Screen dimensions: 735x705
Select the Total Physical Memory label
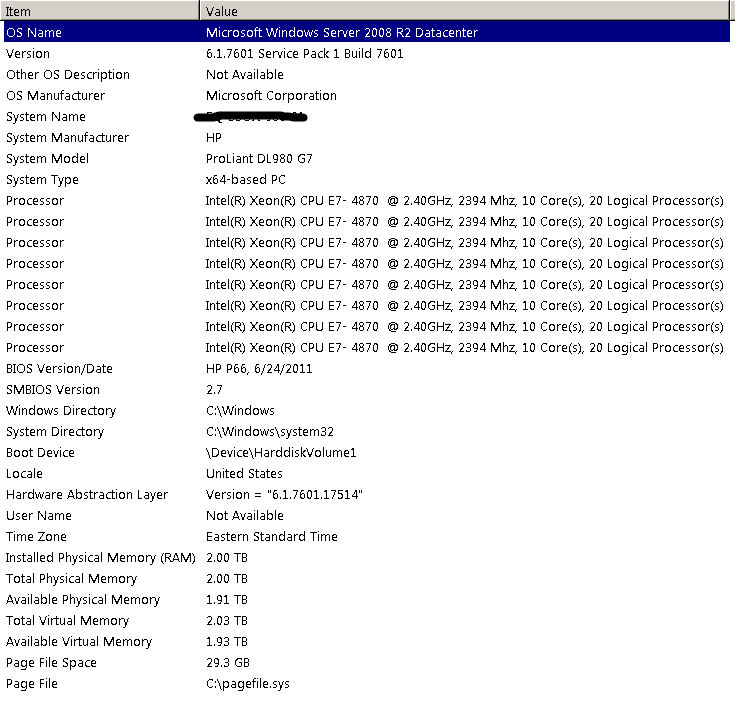pyautogui.click(x=71, y=579)
